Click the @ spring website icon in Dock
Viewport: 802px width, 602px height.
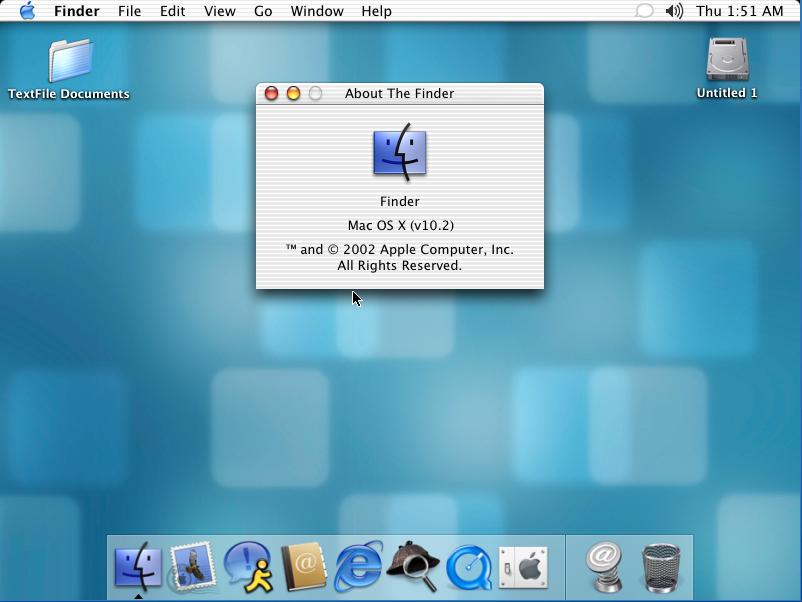tap(605, 567)
